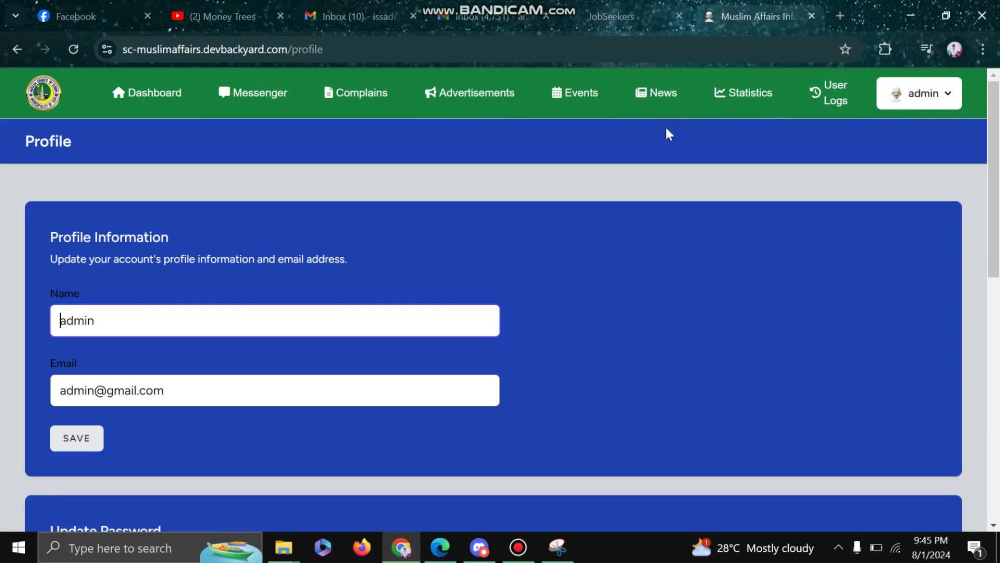Click the Name input field
Image resolution: width=1000 pixels, height=563 pixels.
pos(275,321)
